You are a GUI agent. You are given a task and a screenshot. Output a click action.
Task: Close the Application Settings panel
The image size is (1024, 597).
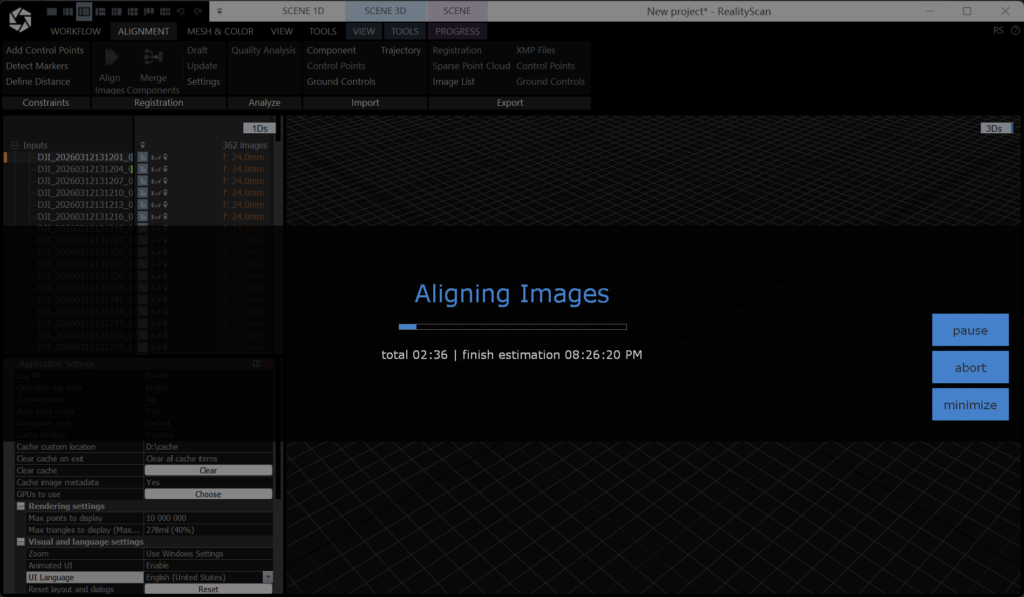[x=269, y=364]
